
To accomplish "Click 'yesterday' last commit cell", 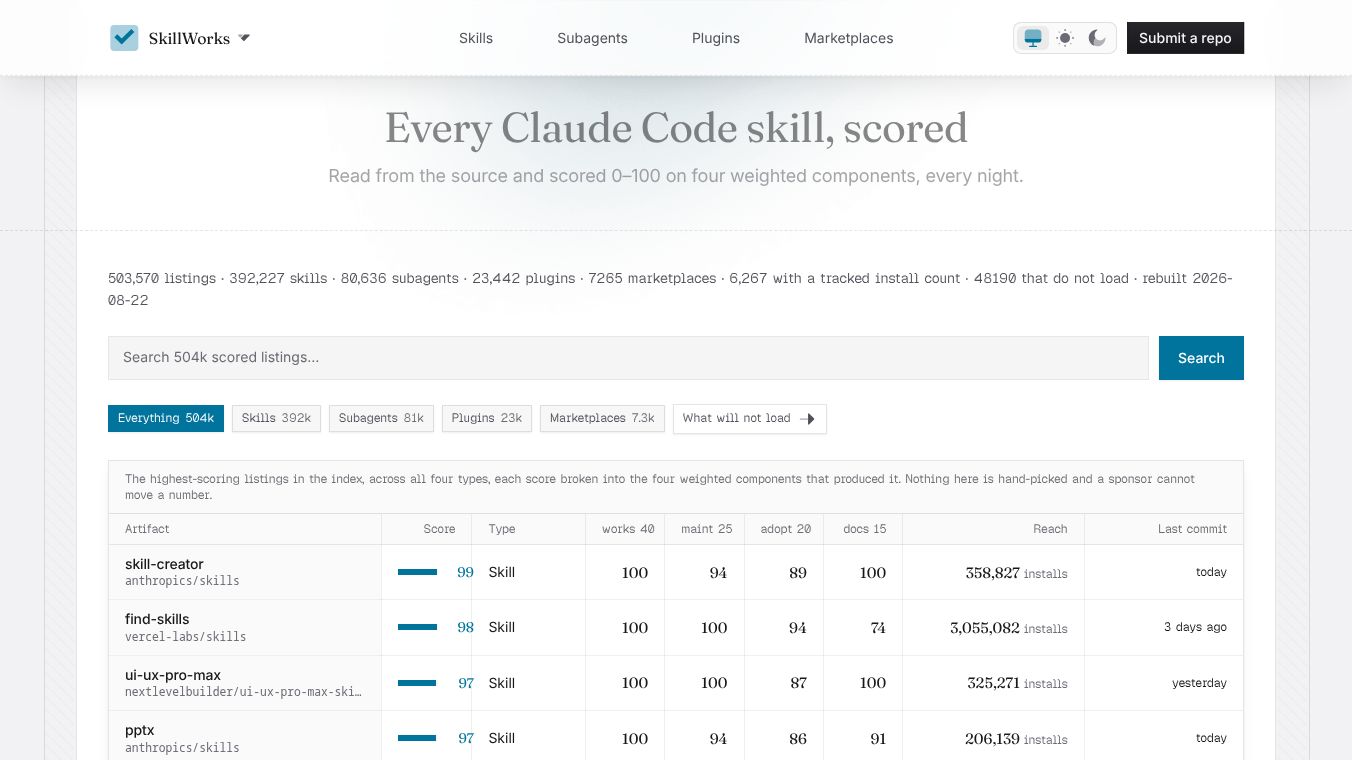I will coord(1199,683).
